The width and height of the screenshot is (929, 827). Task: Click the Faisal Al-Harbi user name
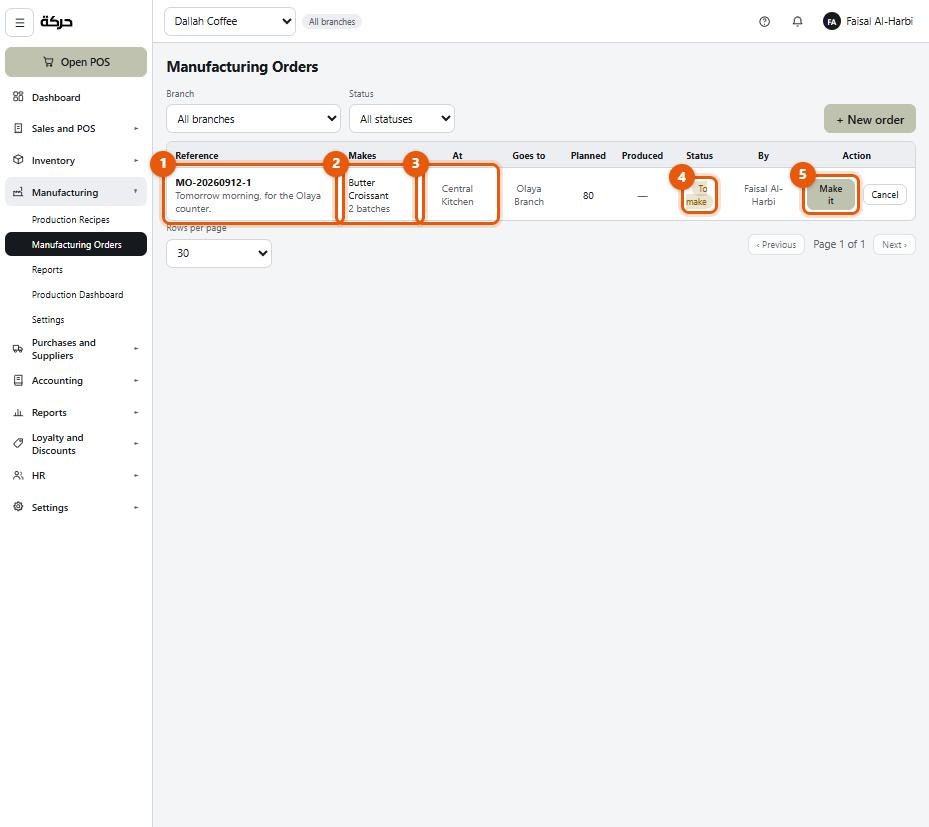pos(879,21)
